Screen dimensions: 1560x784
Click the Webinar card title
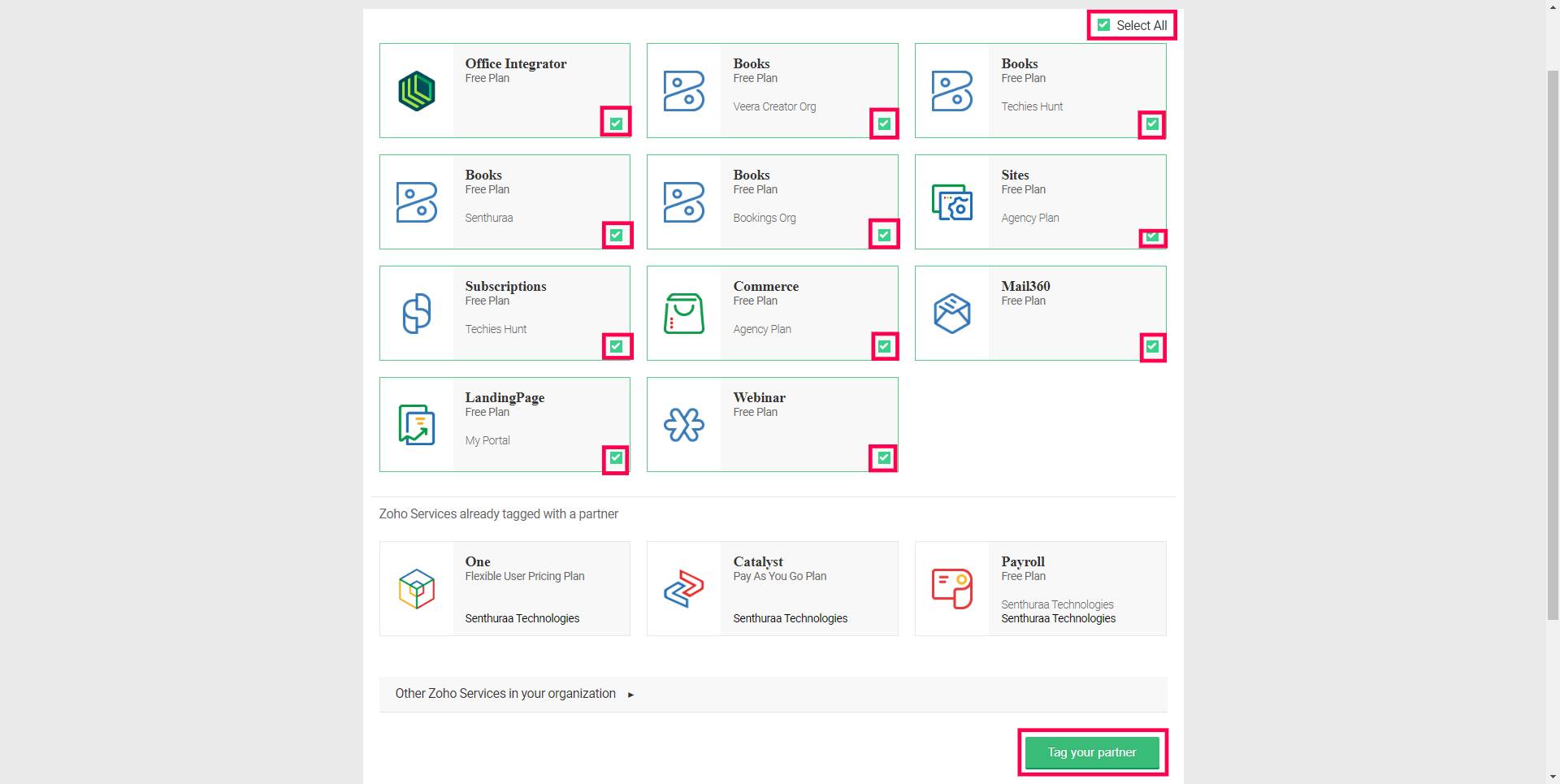pos(760,397)
